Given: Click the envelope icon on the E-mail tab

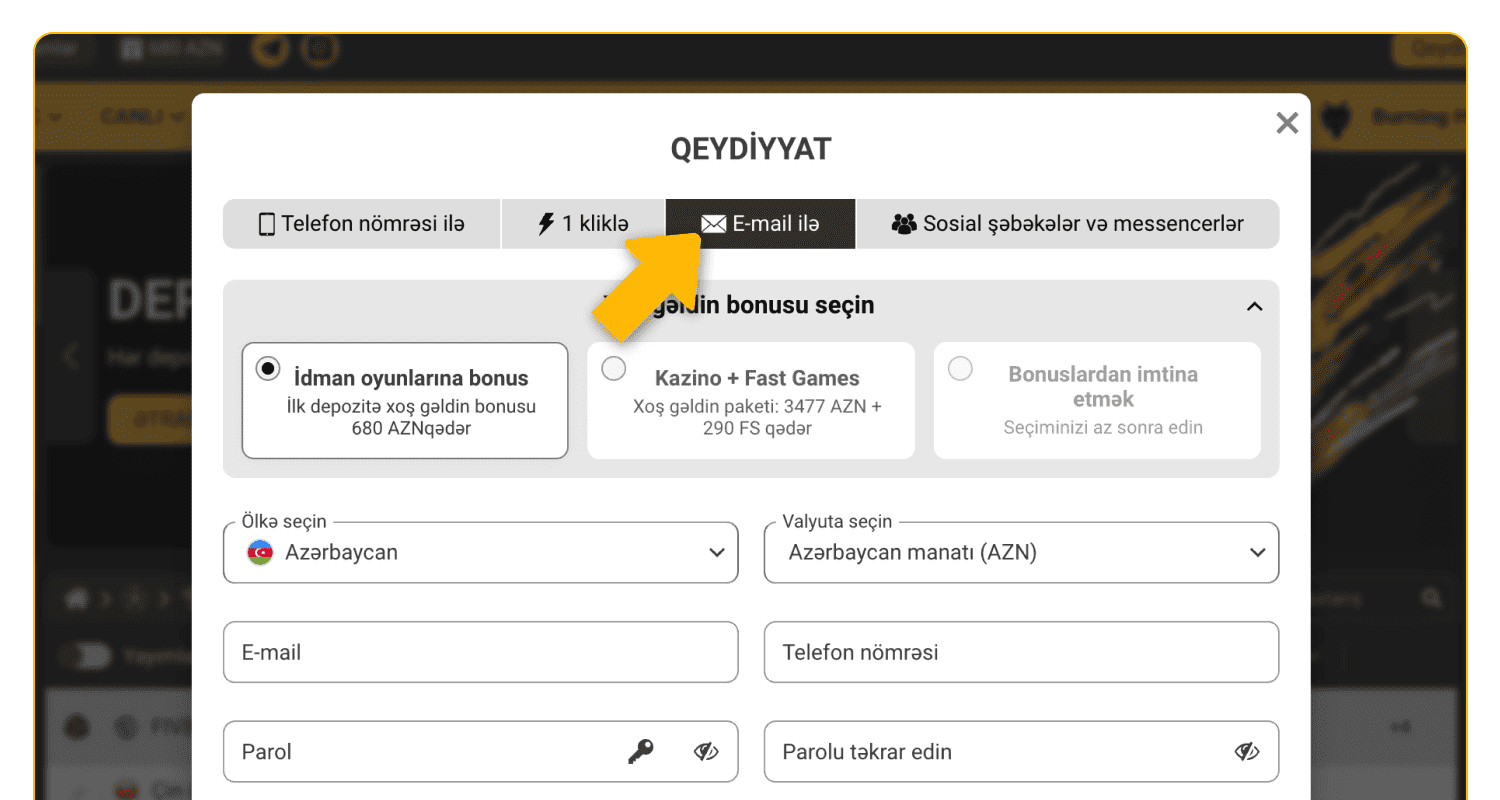Looking at the screenshot, I should click(x=713, y=223).
